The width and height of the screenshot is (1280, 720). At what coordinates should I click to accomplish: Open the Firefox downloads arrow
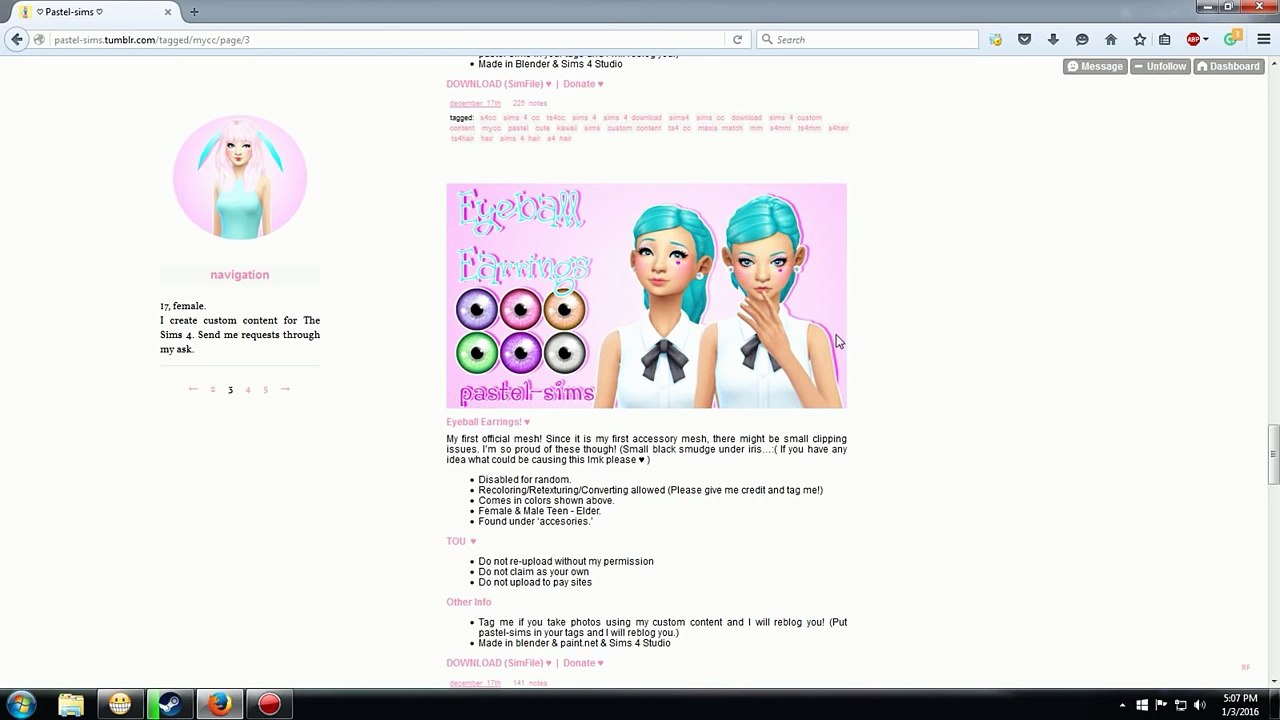point(1053,40)
